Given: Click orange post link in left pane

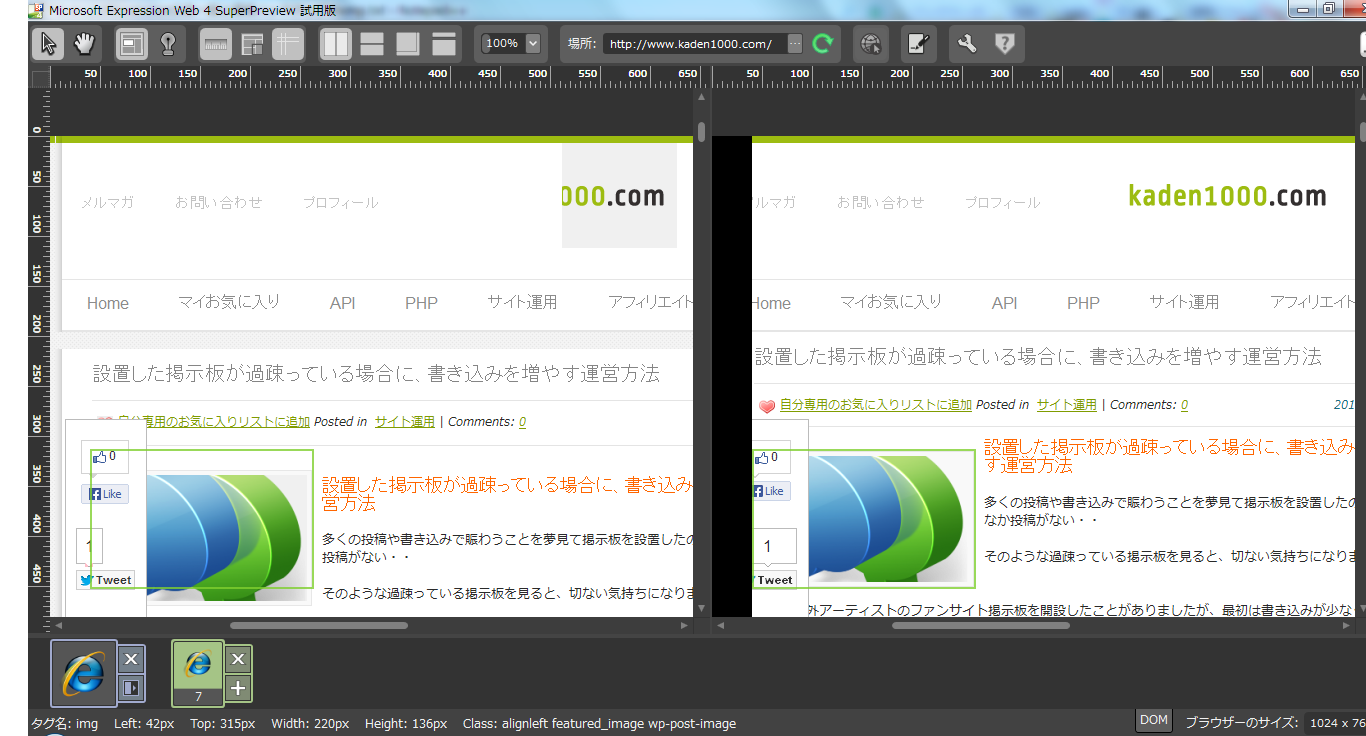Looking at the screenshot, I should (508, 494).
